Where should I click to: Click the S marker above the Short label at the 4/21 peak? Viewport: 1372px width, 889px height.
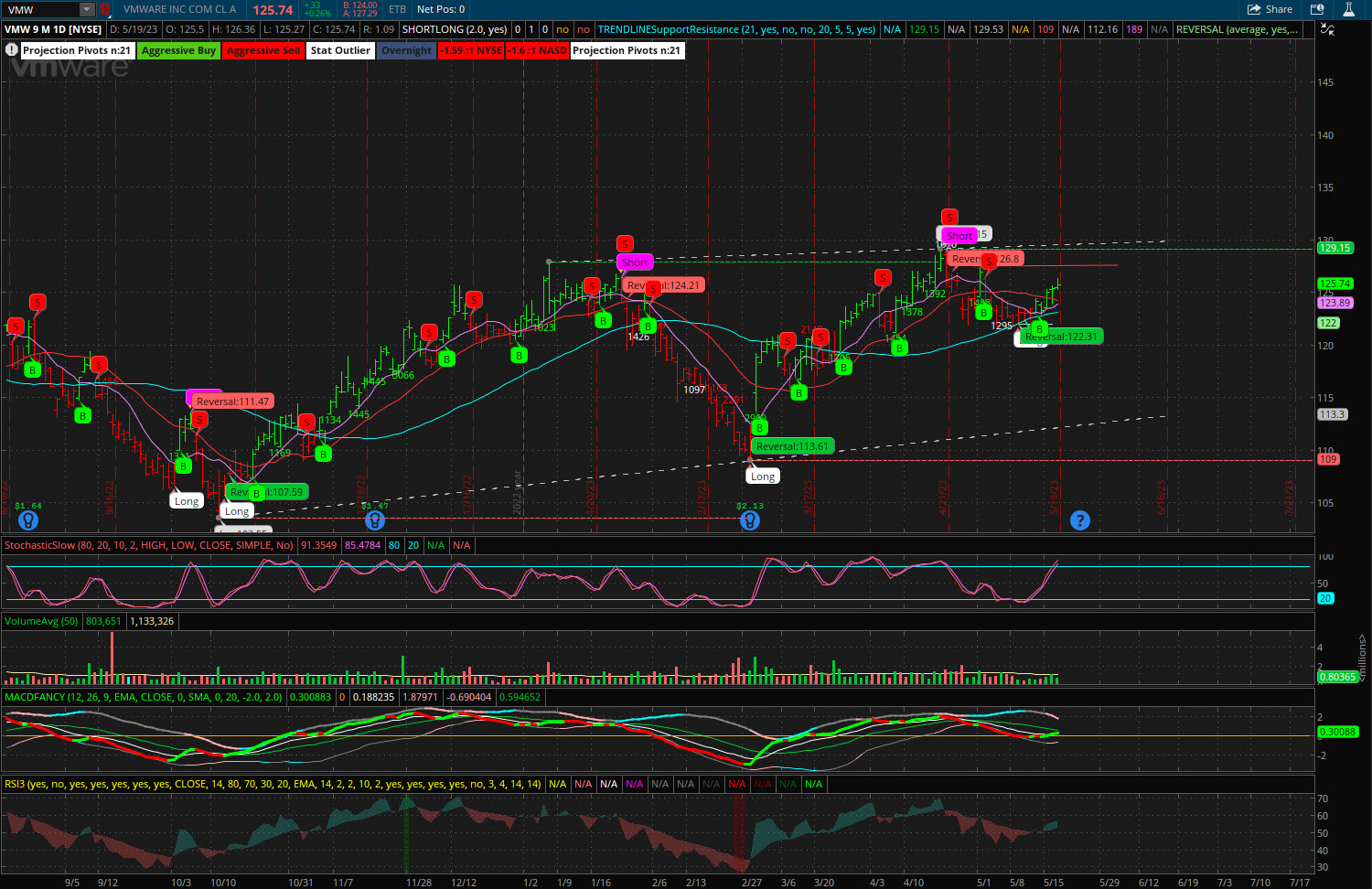pyautogui.click(x=949, y=217)
